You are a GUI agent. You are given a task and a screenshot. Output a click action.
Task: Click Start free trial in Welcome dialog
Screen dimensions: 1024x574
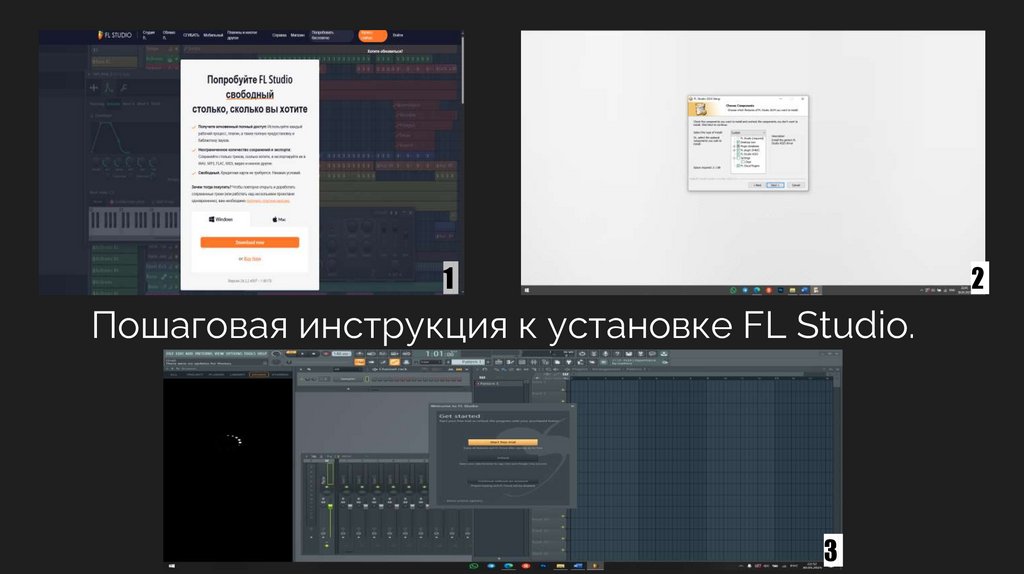[x=503, y=442]
